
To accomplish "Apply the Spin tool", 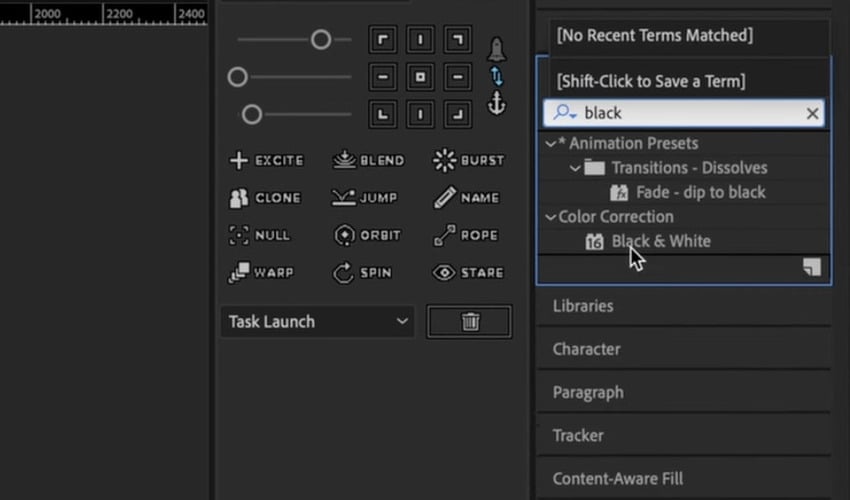I will [x=362, y=273].
